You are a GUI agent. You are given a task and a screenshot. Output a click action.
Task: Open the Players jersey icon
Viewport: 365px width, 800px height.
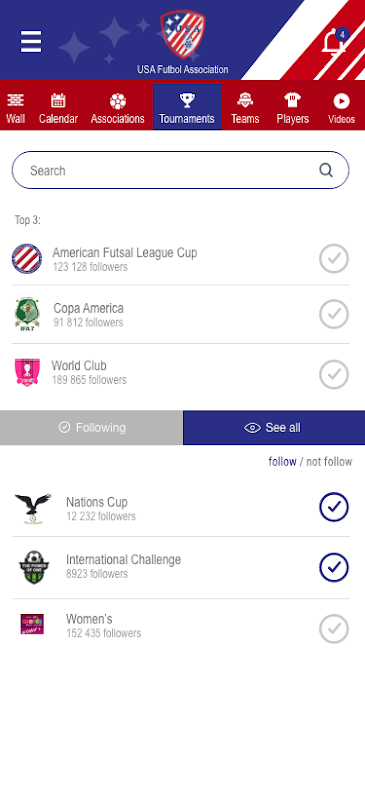(x=293, y=101)
